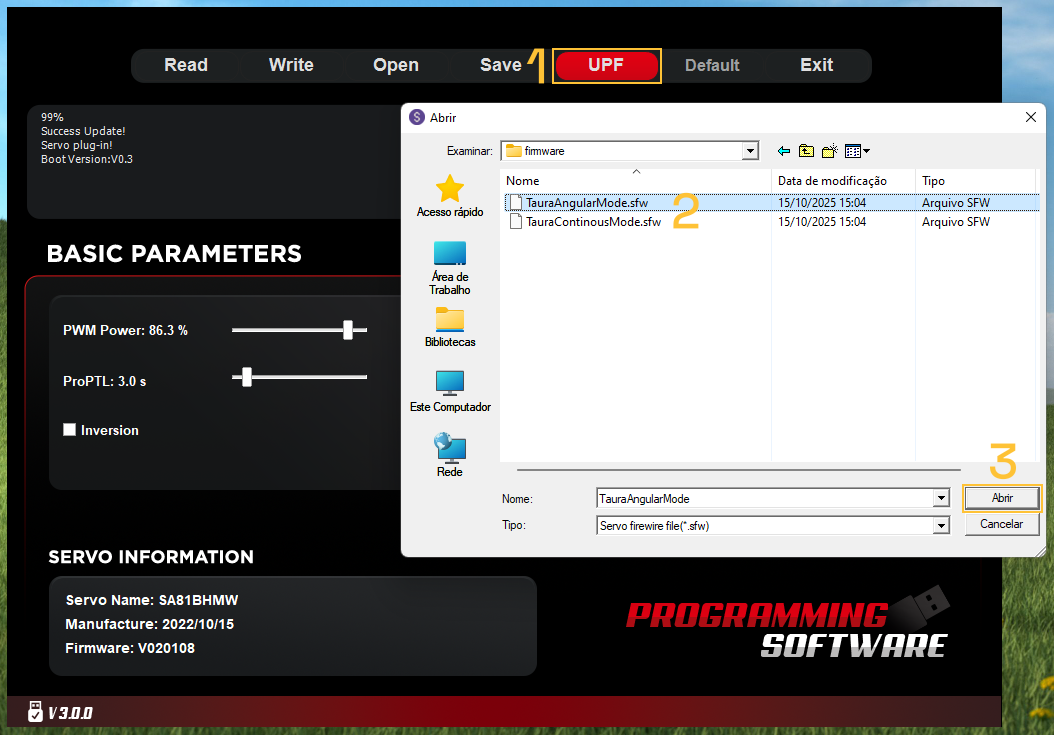
Task: Go up one folder level icon
Action: point(806,151)
